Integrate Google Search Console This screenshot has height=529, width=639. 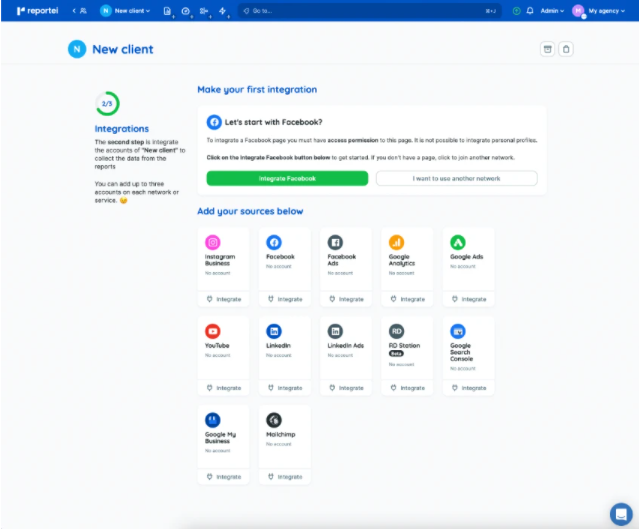click(x=469, y=388)
